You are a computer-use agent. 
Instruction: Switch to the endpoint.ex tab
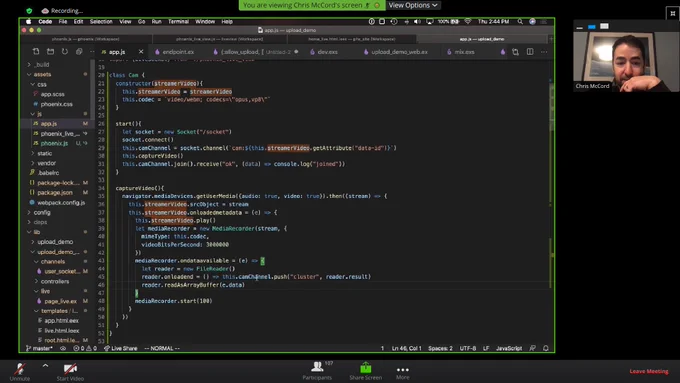pyautogui.click(x=178, y=52)
